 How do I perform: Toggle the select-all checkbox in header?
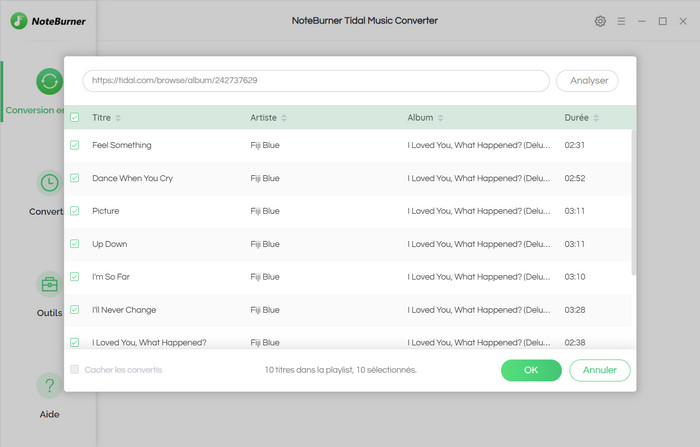(x=75, y=117)
